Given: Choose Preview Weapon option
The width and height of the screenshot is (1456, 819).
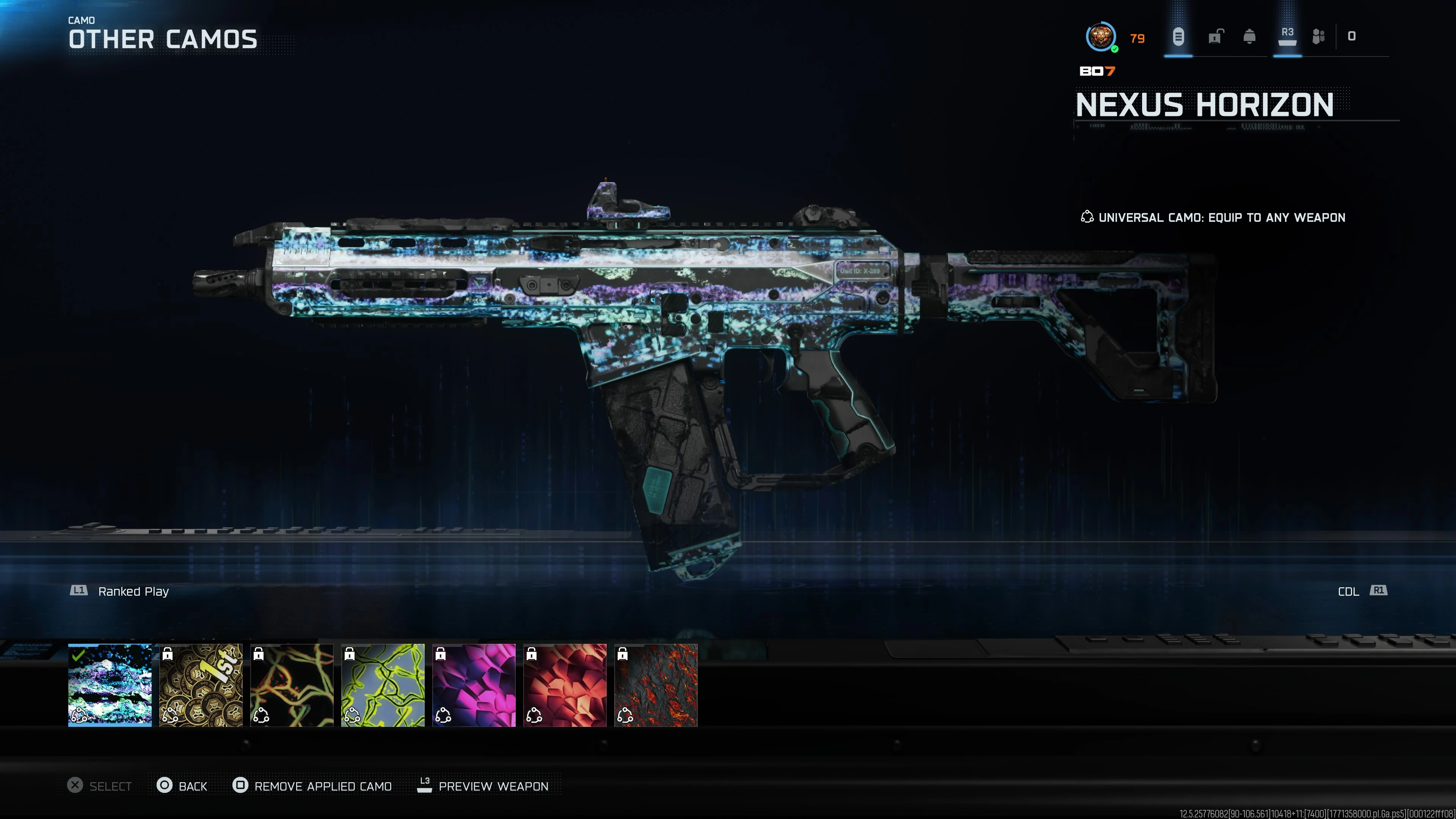Looking at the screenshot, I should tap(493, 786).
